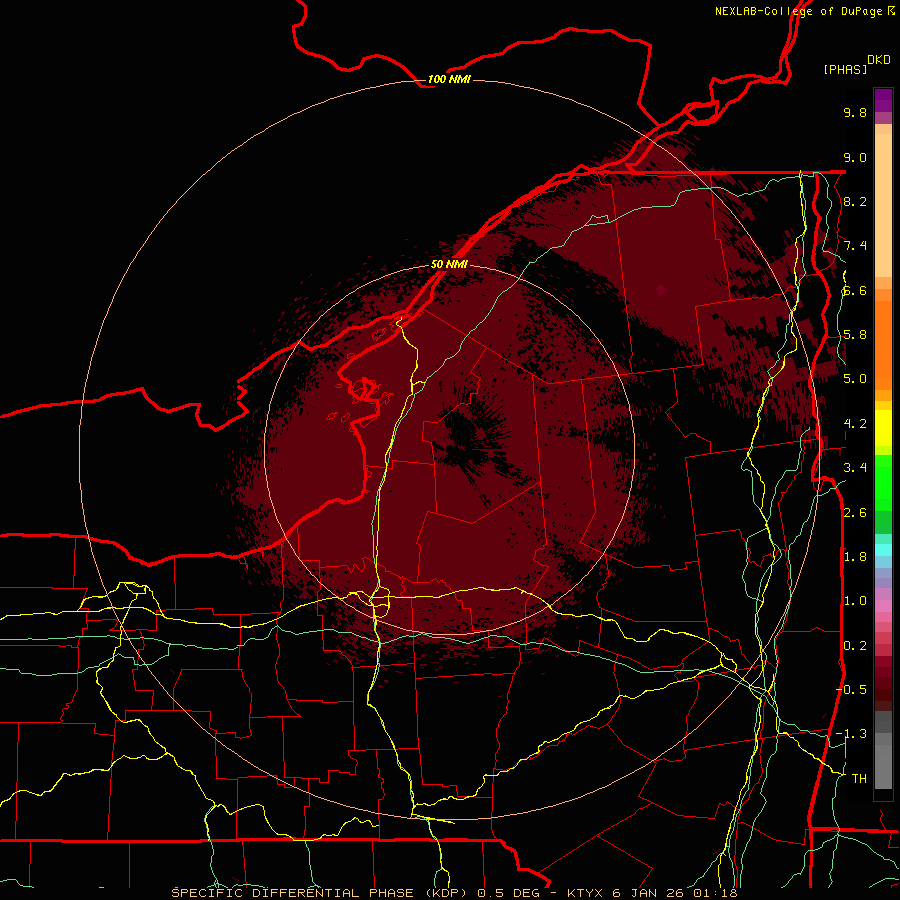Click the 7.4 legend value

pyautogui.click(x=855, y=246)
